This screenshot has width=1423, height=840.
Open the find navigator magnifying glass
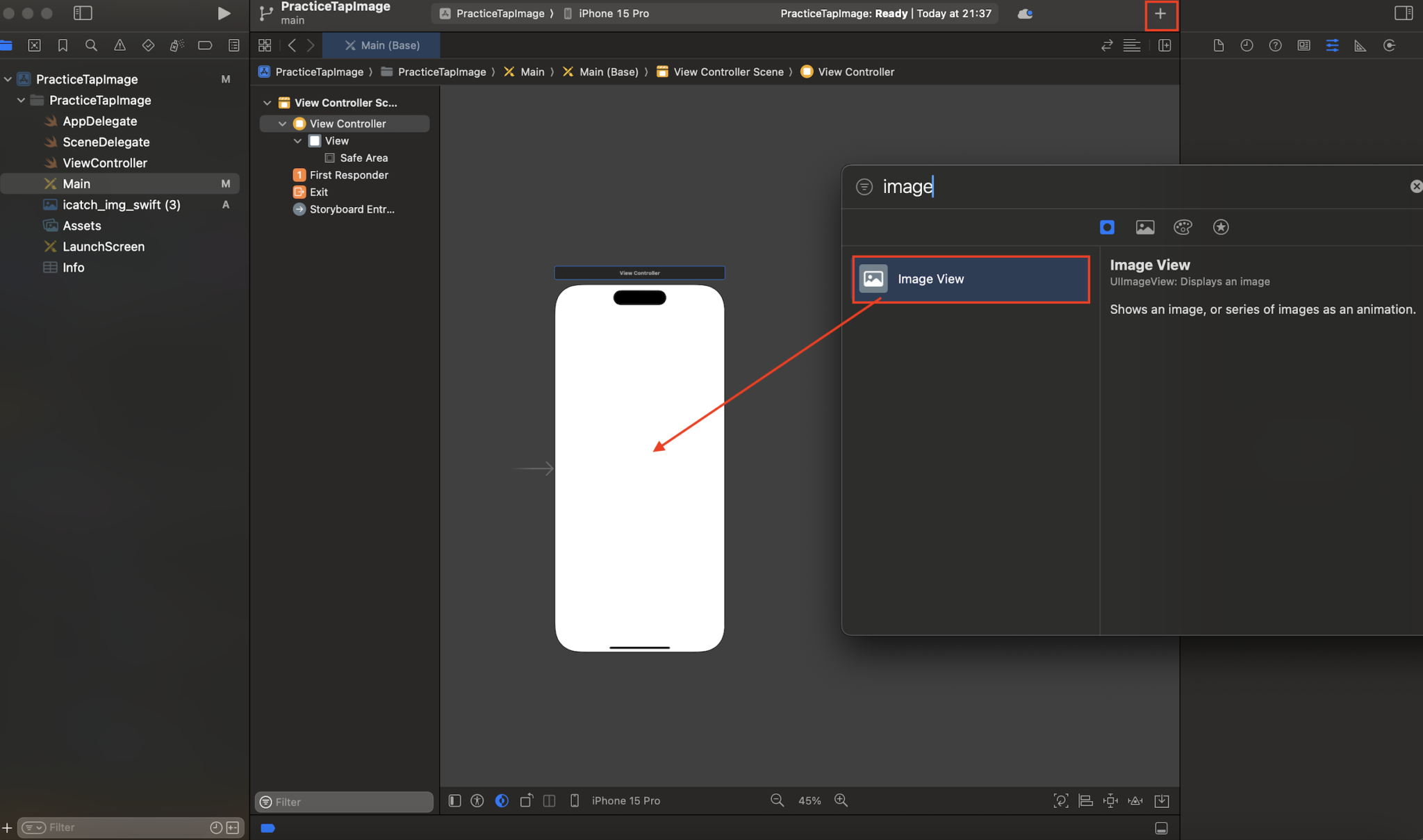(x=91, y=44)
